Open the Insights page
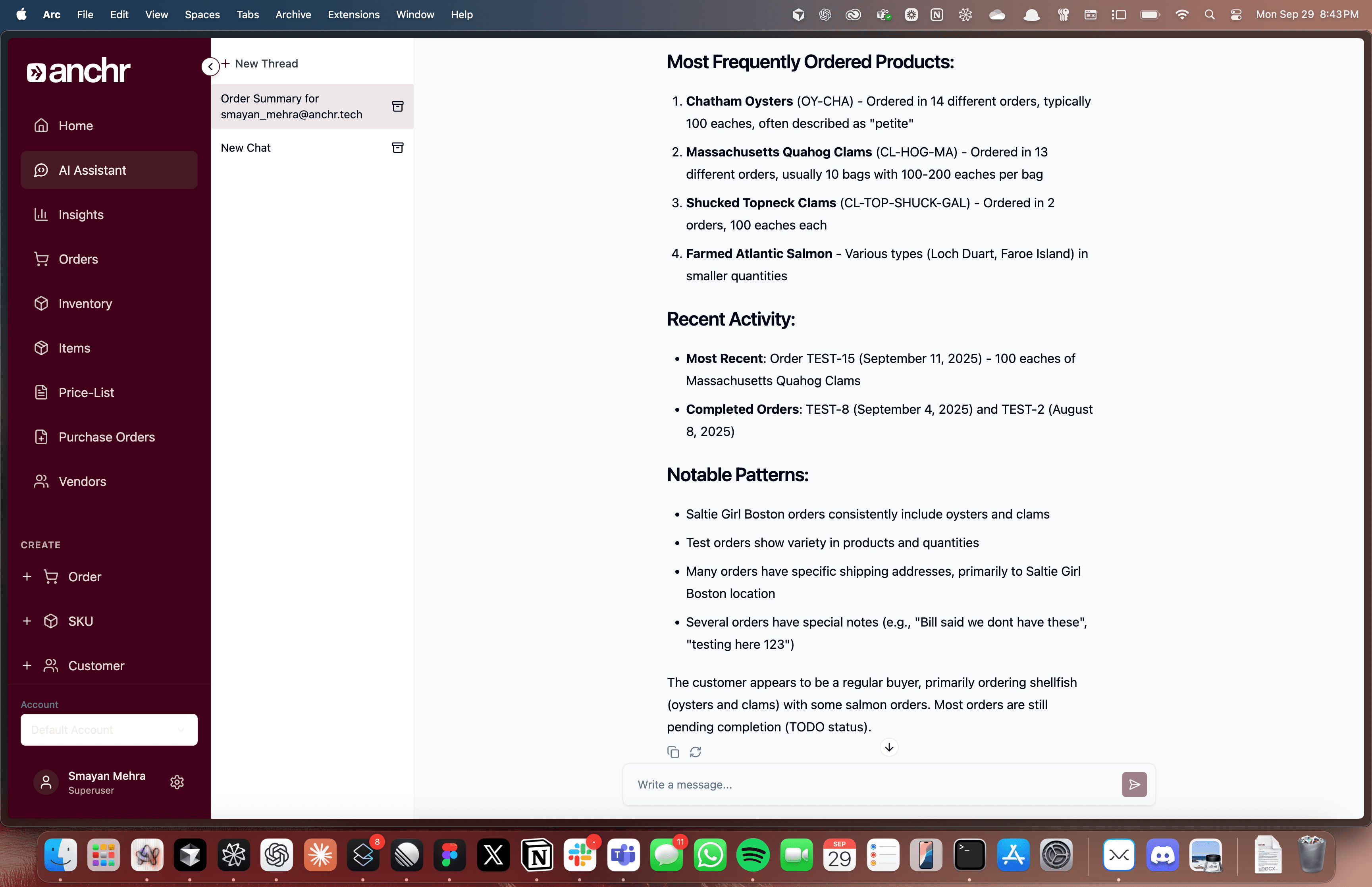 pyautogui.click(x=81, y=215)
